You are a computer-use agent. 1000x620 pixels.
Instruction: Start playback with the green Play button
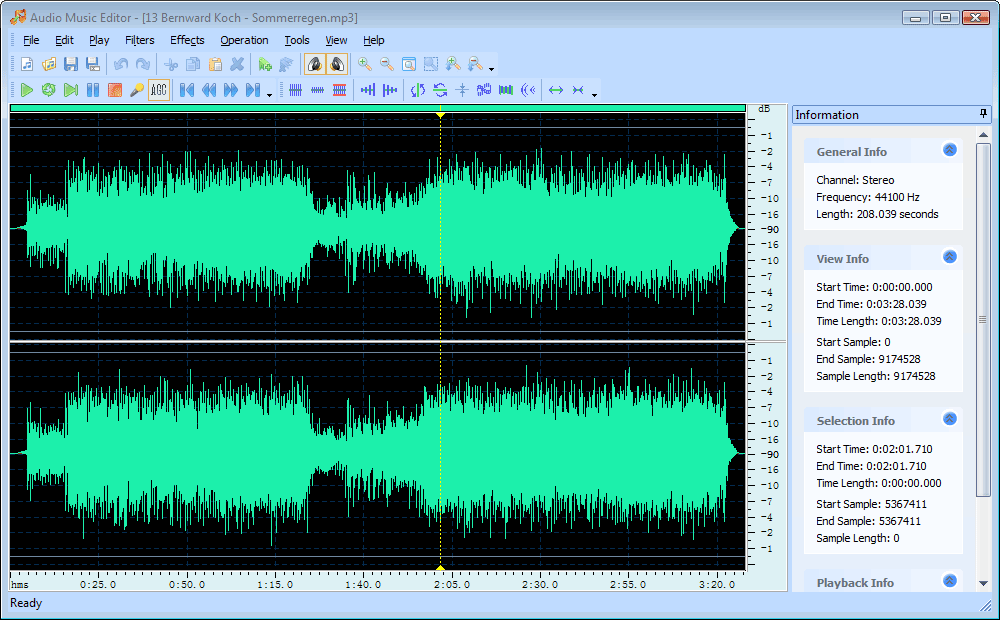(x=27, y=90)
